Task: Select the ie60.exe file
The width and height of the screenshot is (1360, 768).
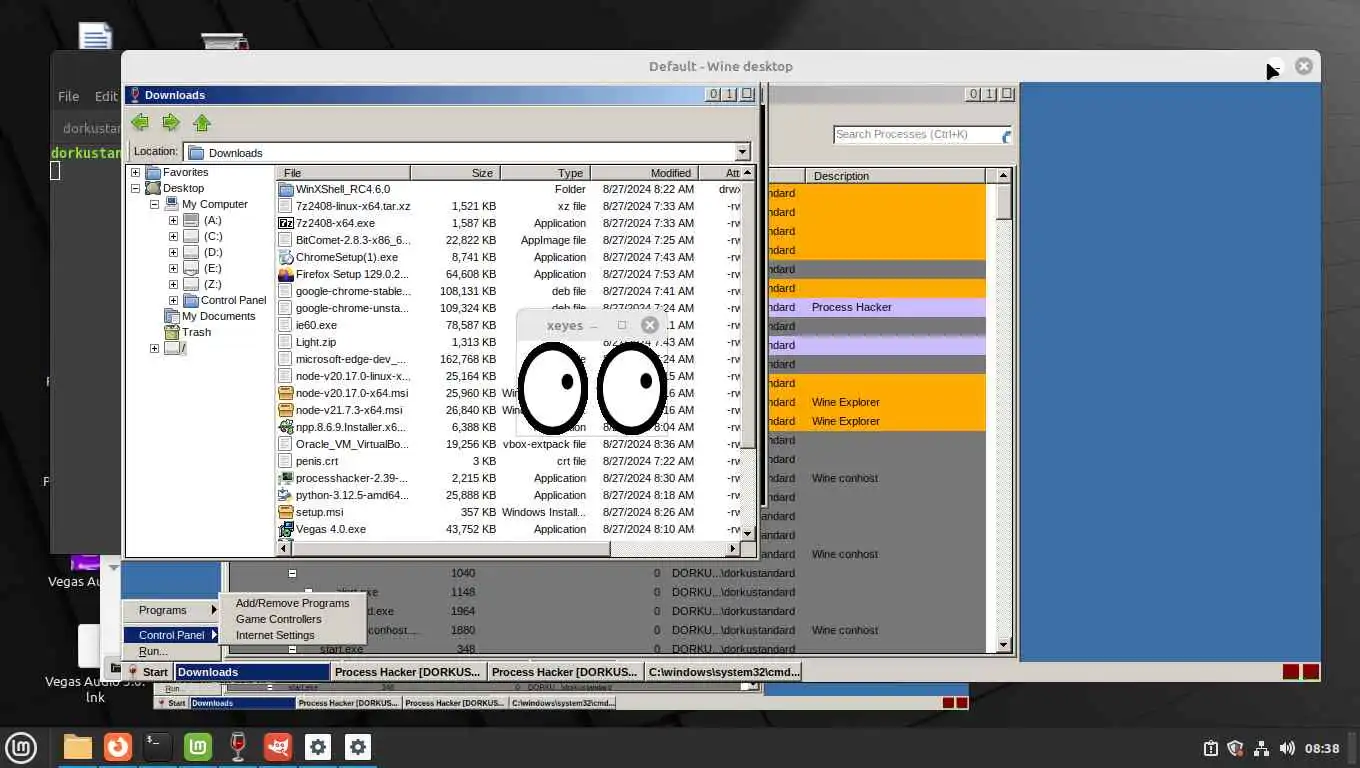Action: pos(316,325)
